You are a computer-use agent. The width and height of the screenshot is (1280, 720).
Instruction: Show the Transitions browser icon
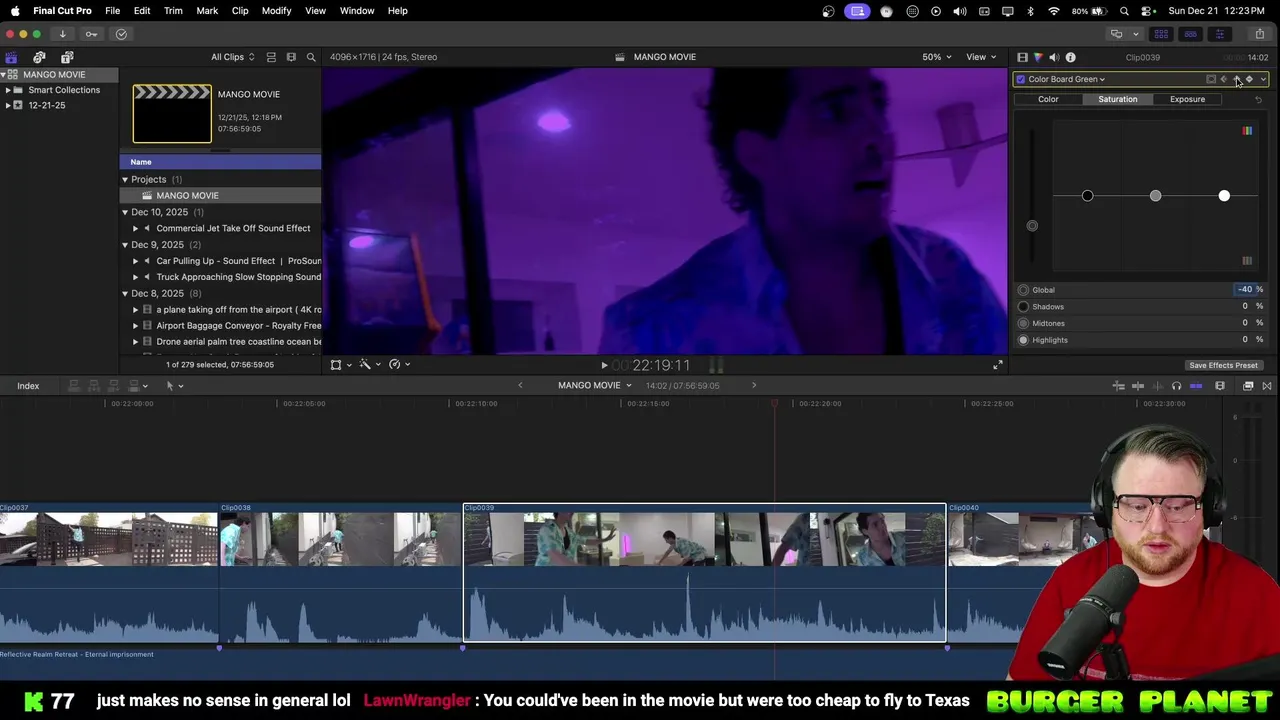(1267, 386)
